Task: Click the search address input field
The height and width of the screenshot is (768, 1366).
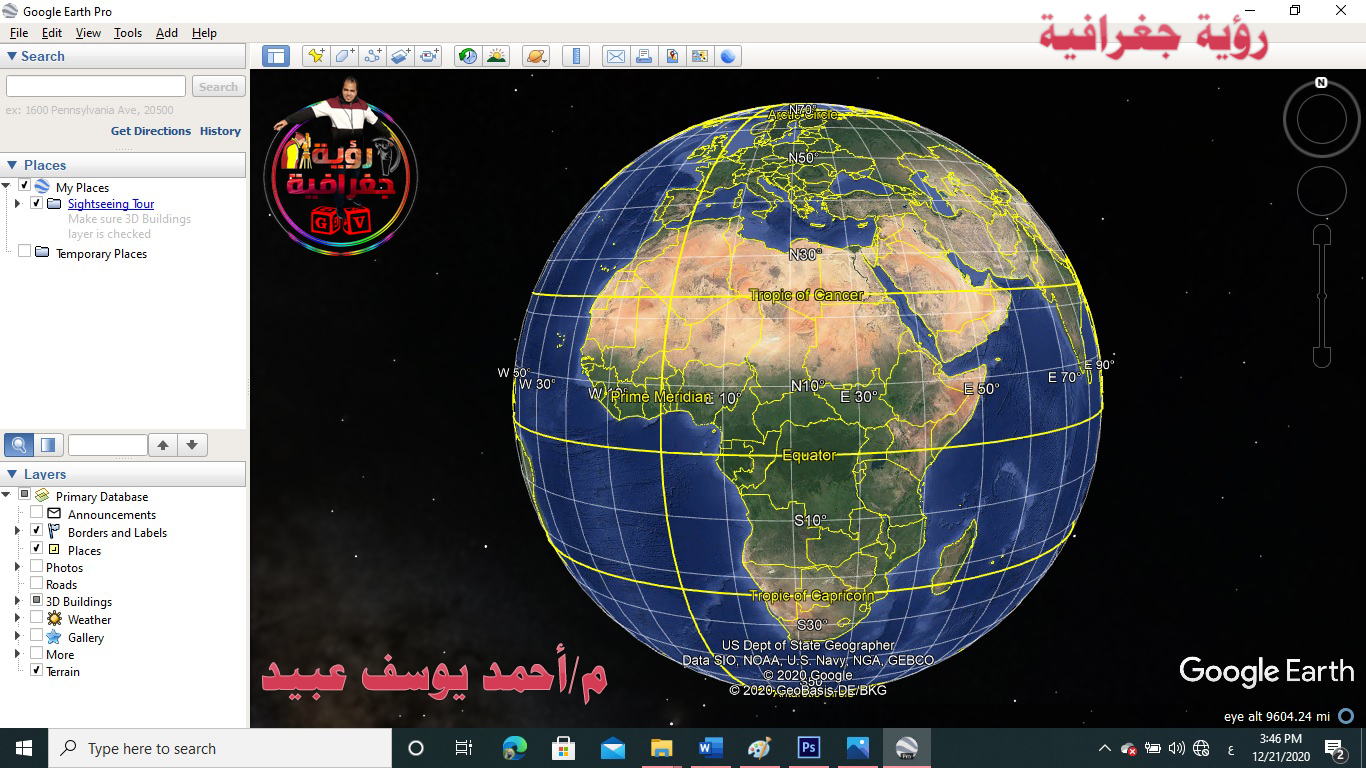Action: click(96, 87)
